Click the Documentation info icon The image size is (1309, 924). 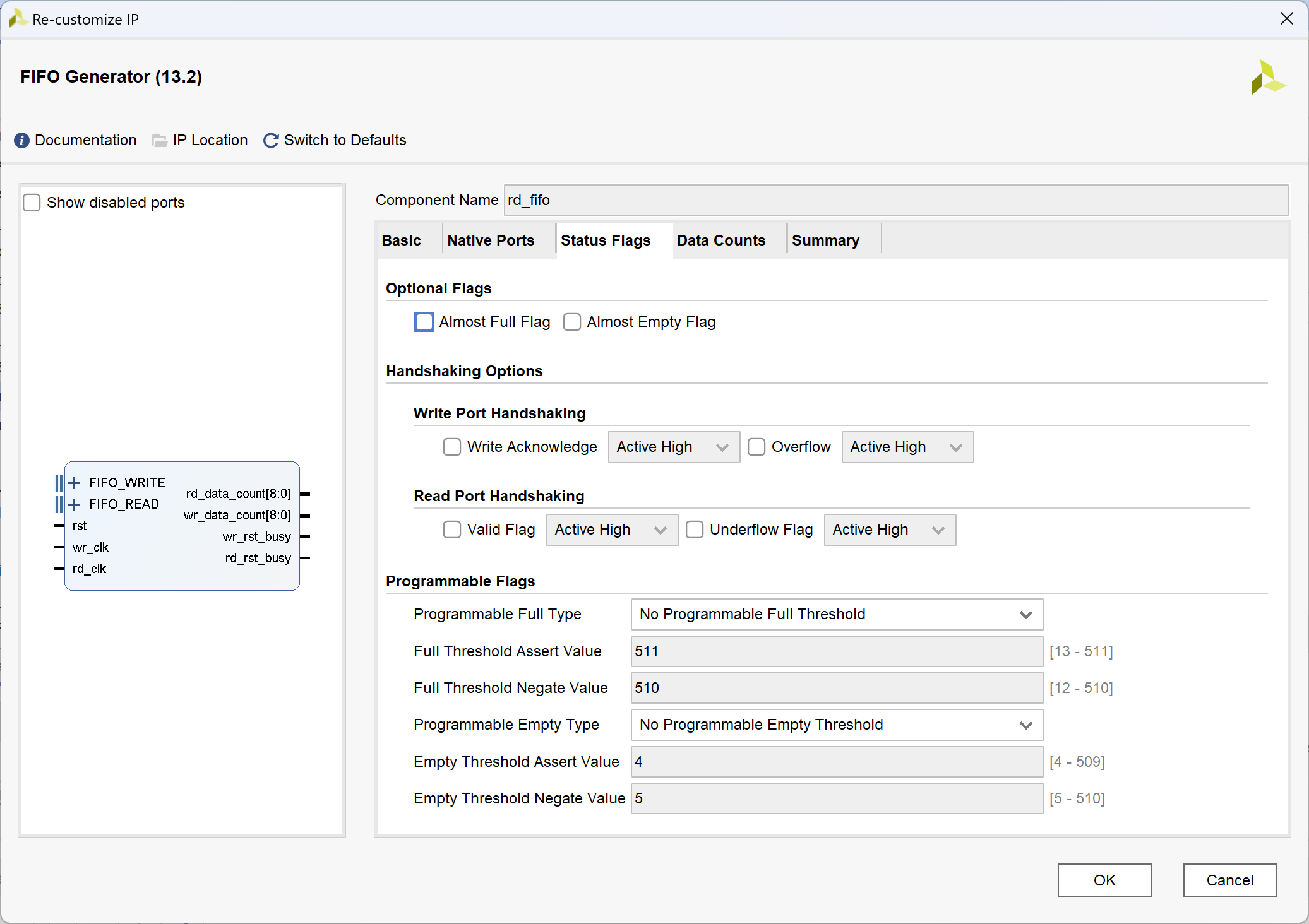pyautogui.click(x=21, y=140)
